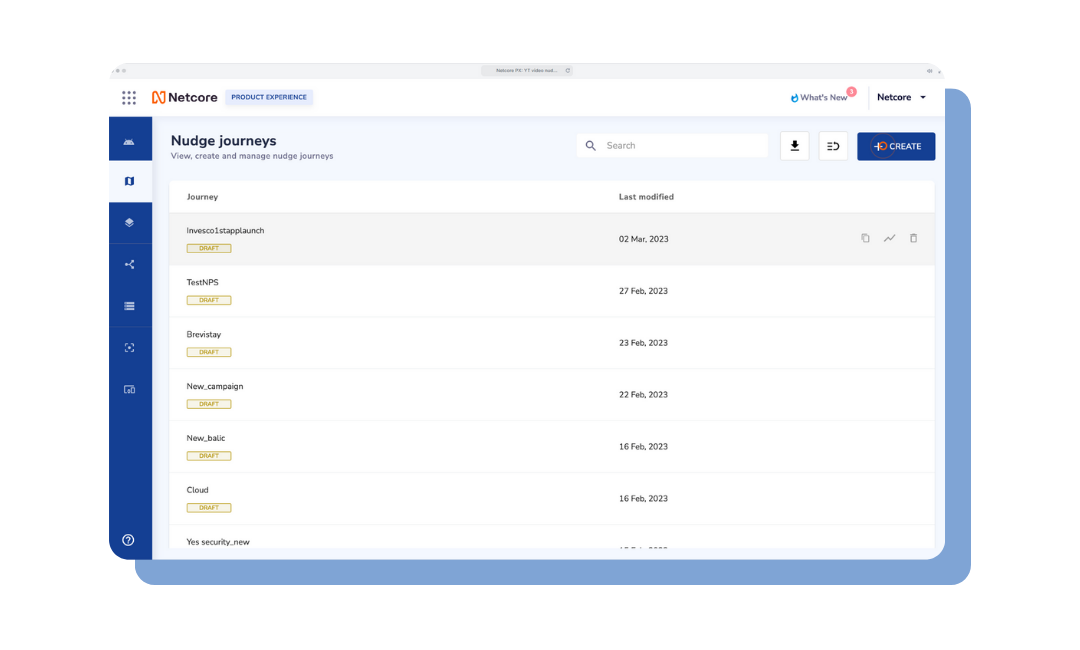View analytics for the Invesco1stapplaunch journey
Viewport: 1080px width, 650px height.
889,238
